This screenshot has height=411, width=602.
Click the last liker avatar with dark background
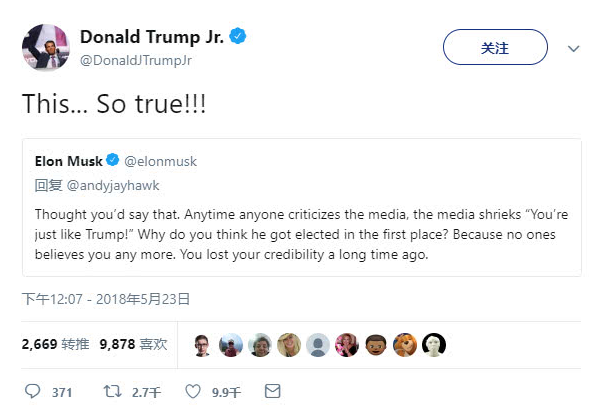pos(434,344)
